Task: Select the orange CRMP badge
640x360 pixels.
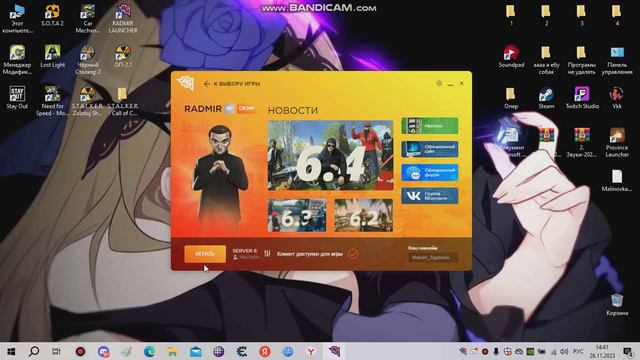Action: pyautogui.click(x=247, y=109)
